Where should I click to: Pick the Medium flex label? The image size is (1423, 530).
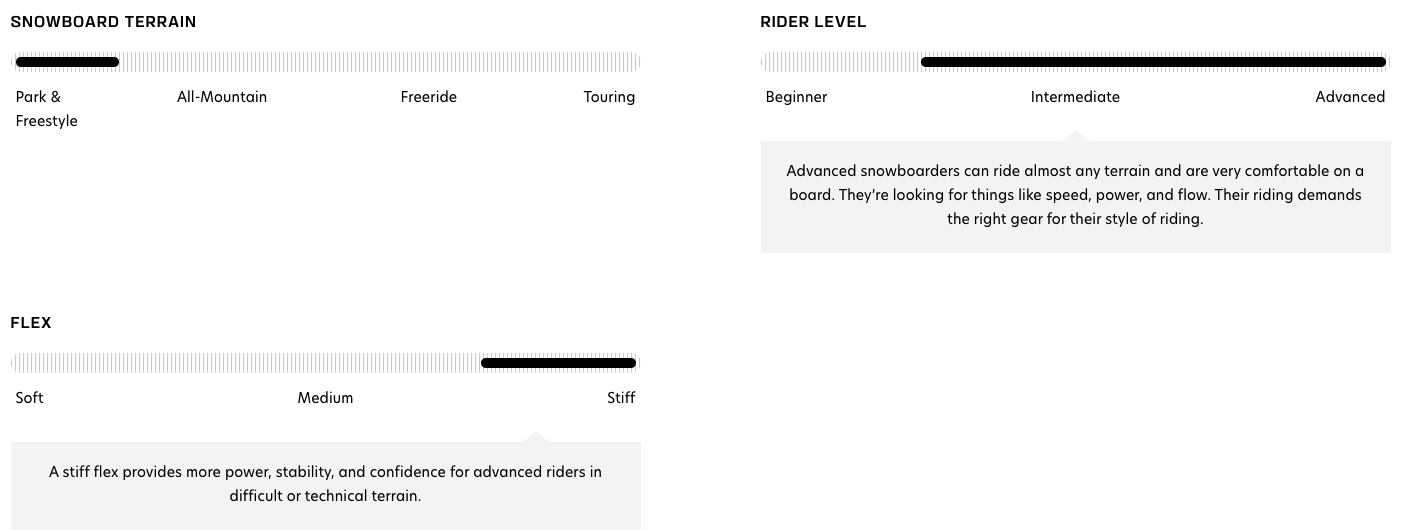325,398
